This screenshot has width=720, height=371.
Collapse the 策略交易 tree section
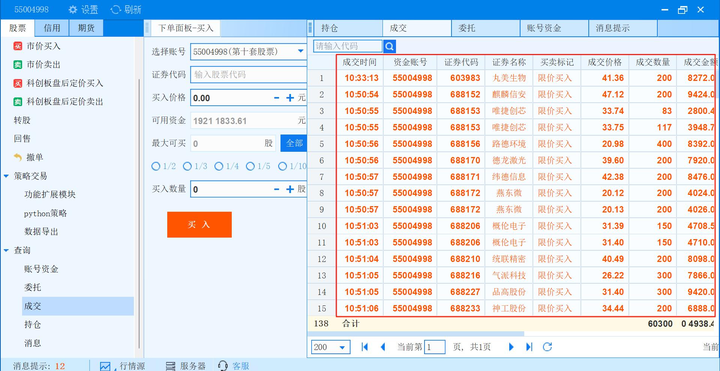click(x=6, y=176)
